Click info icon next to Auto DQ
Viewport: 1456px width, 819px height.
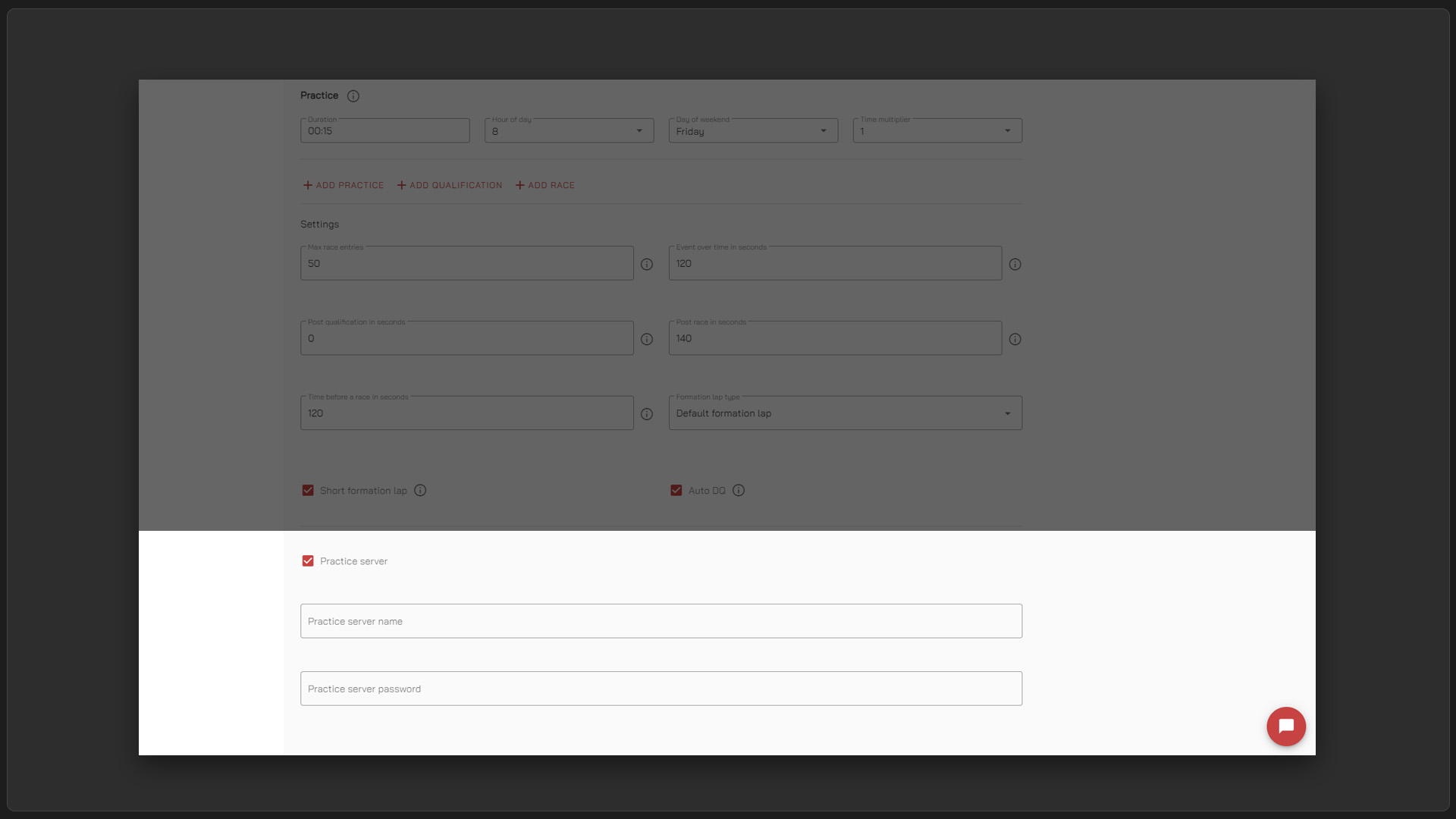click(x=739, y=491)
